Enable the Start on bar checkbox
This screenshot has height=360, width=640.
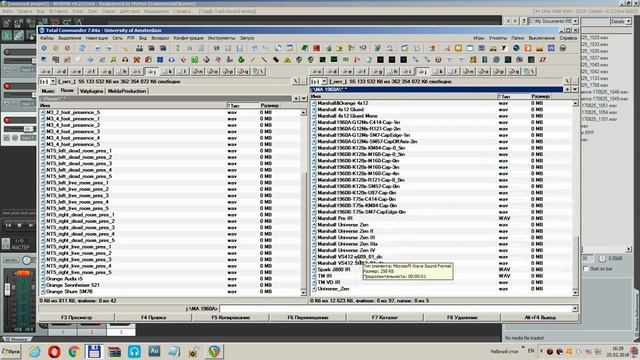pyautogui.click(x=586, y=269)
